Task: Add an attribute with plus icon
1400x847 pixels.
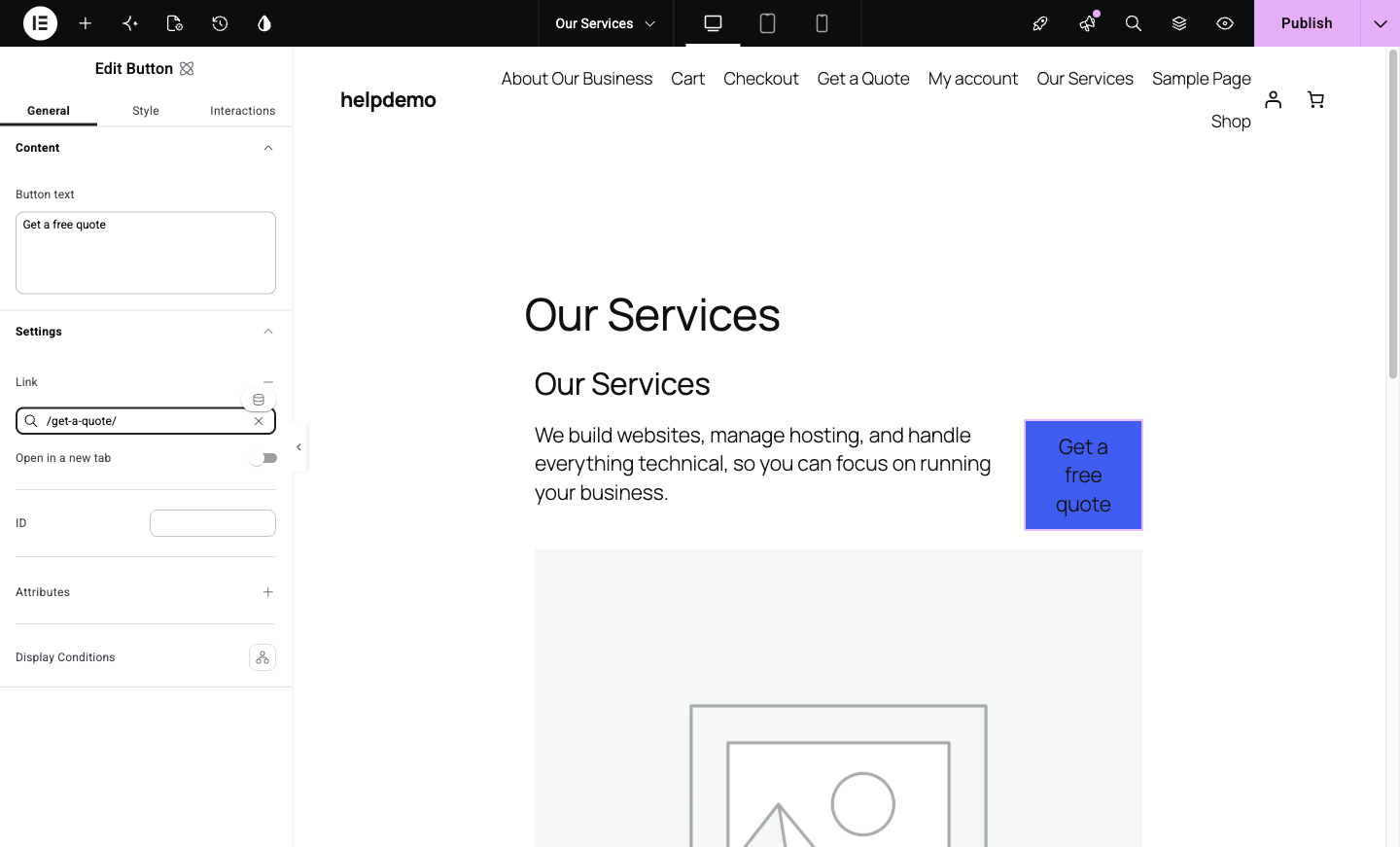Action: (x=268, y=592)
